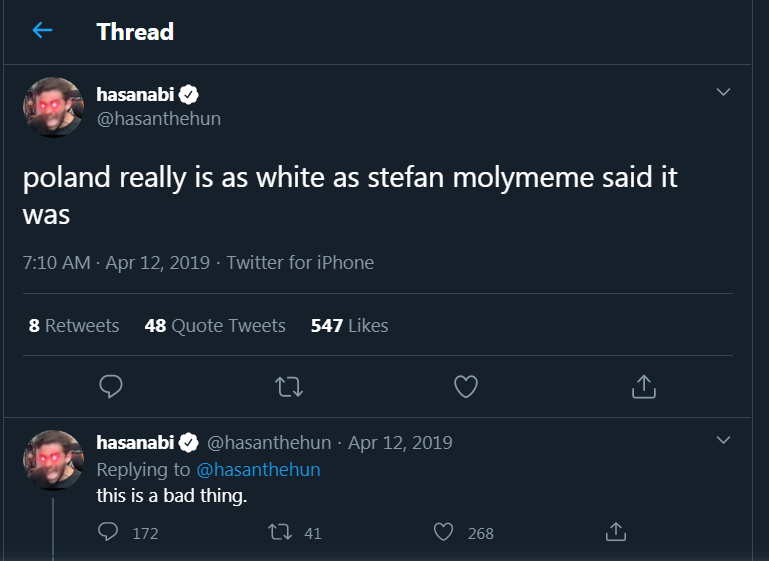Share the "this is a bad thing" reply

(617, 533)
